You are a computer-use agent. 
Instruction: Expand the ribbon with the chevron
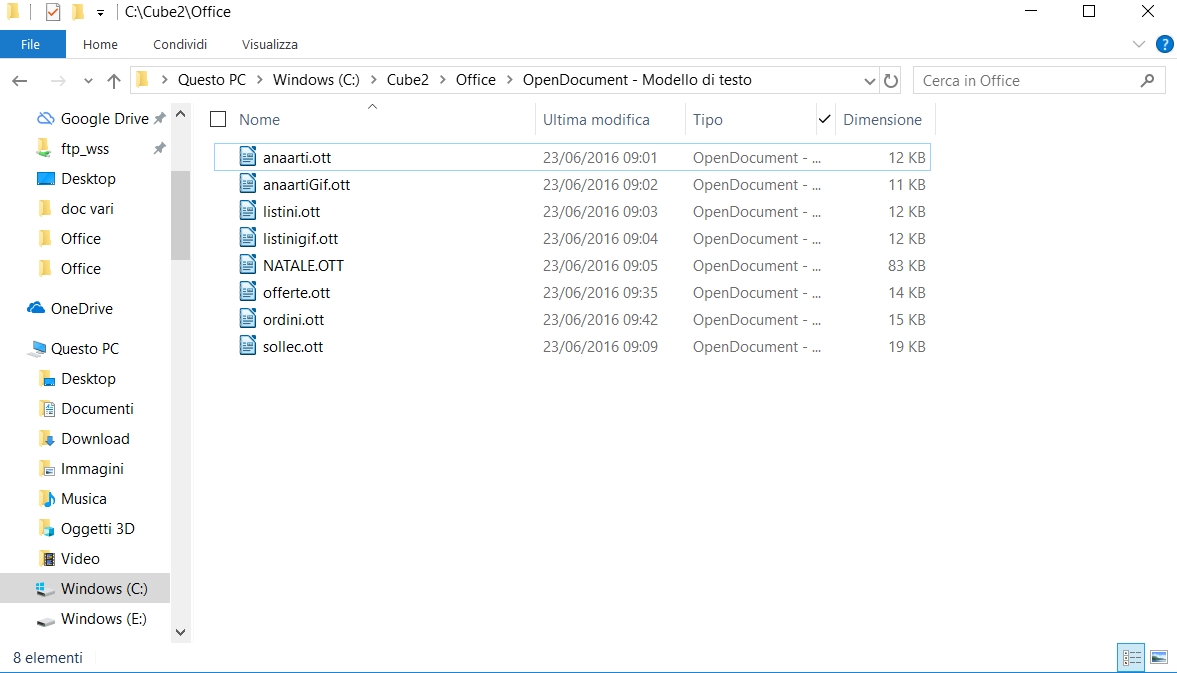[1139, 44]
